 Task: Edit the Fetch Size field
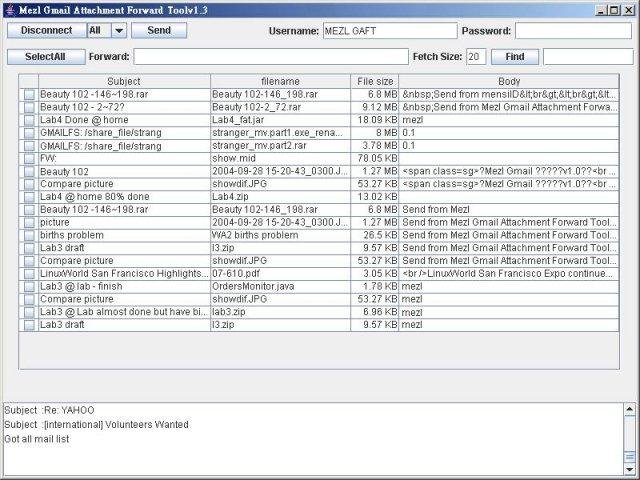tap(476, 57)
